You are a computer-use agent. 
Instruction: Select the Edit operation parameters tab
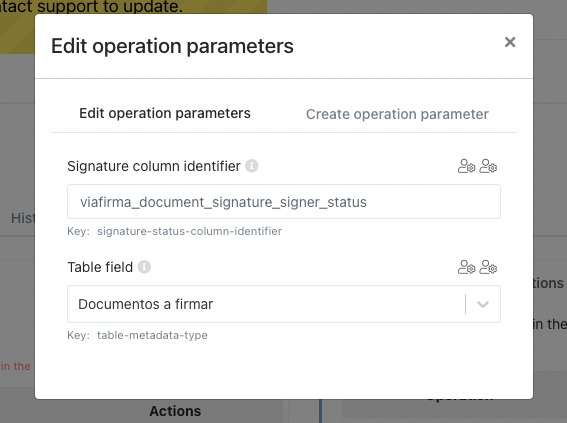(x=165, y=114)
